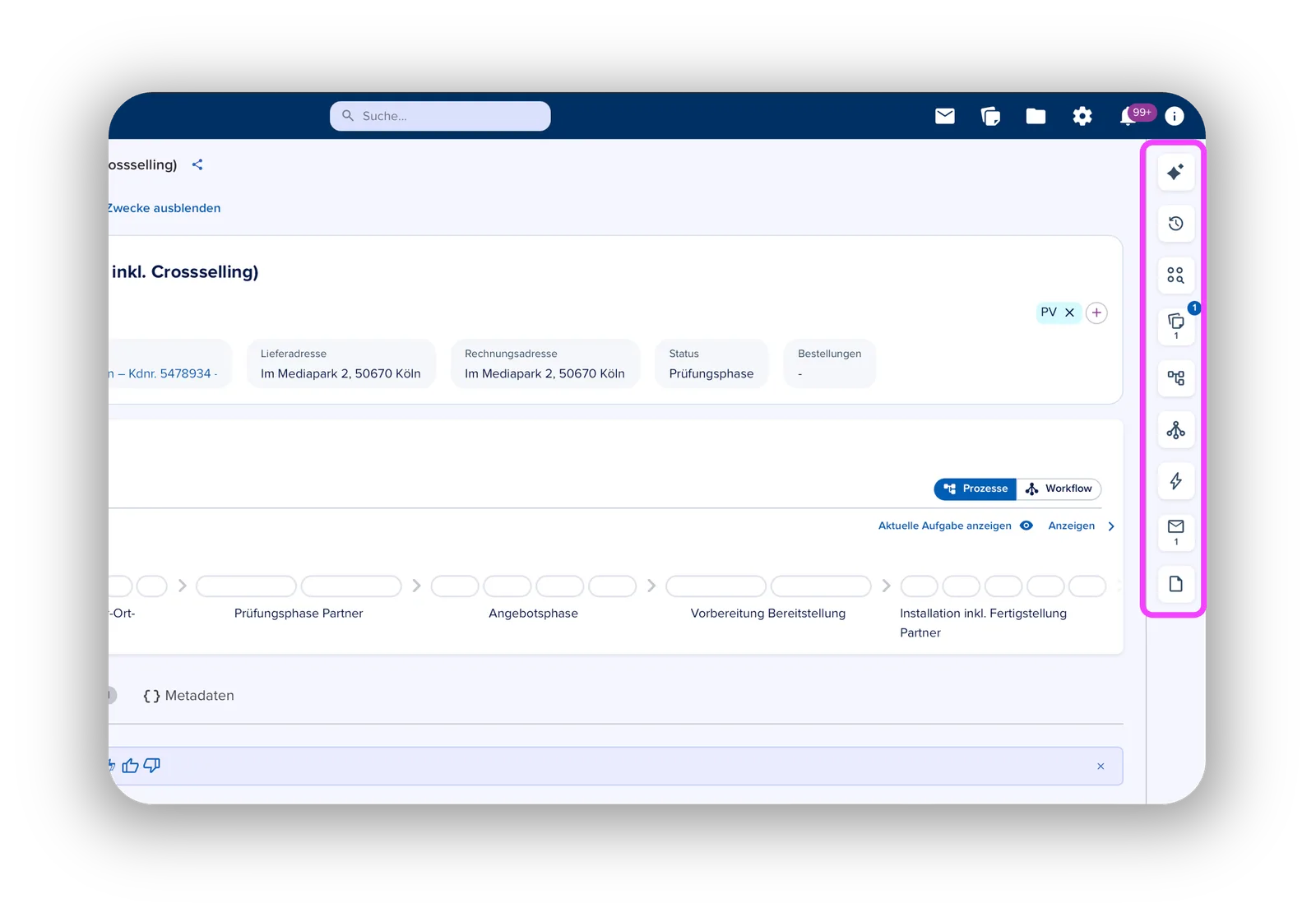The height and width of the screenshot is (917, 1316).
Task: Focus the Suche search field
Action: 440,116
